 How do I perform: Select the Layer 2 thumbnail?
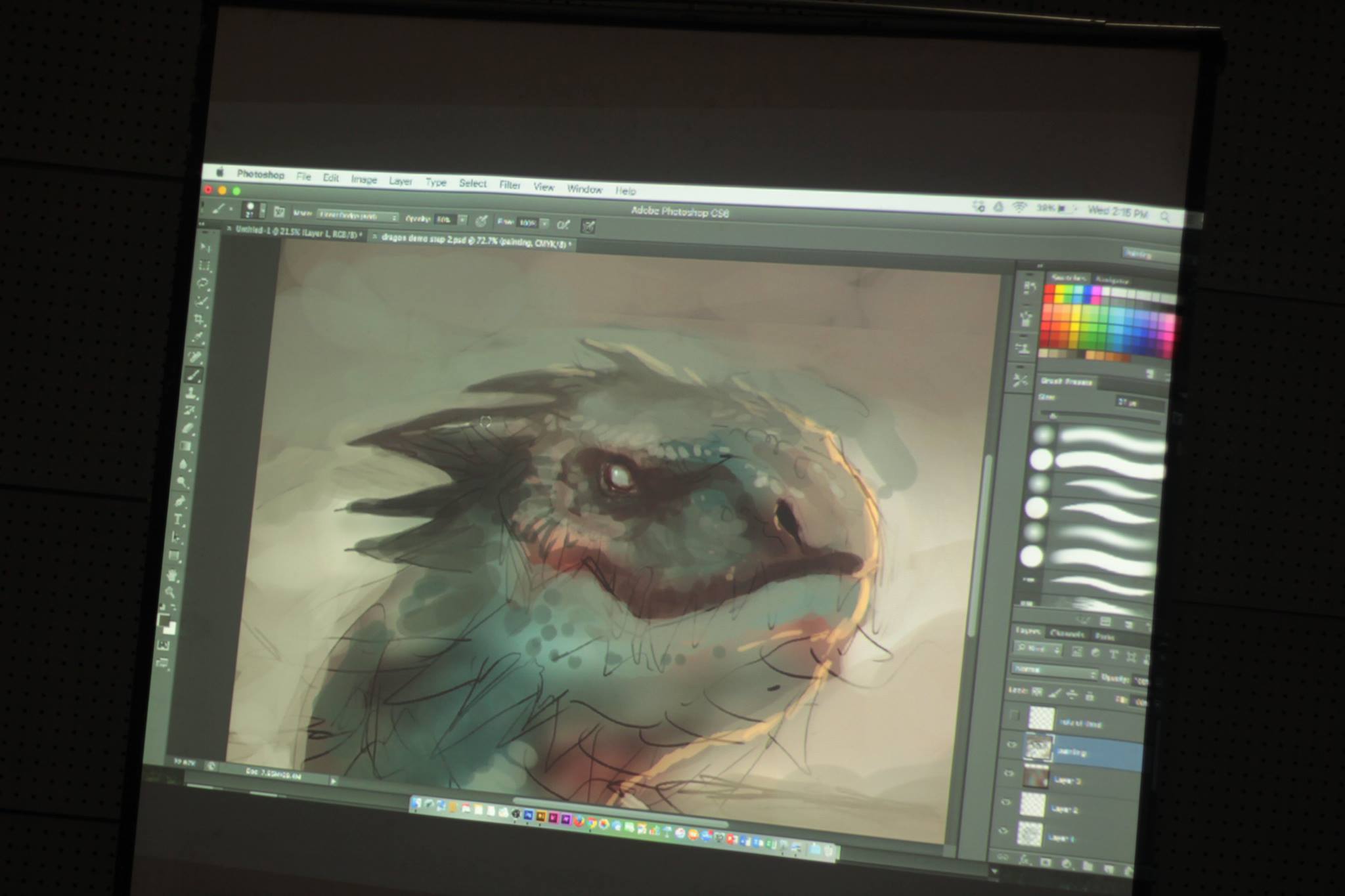[1032, 805]
